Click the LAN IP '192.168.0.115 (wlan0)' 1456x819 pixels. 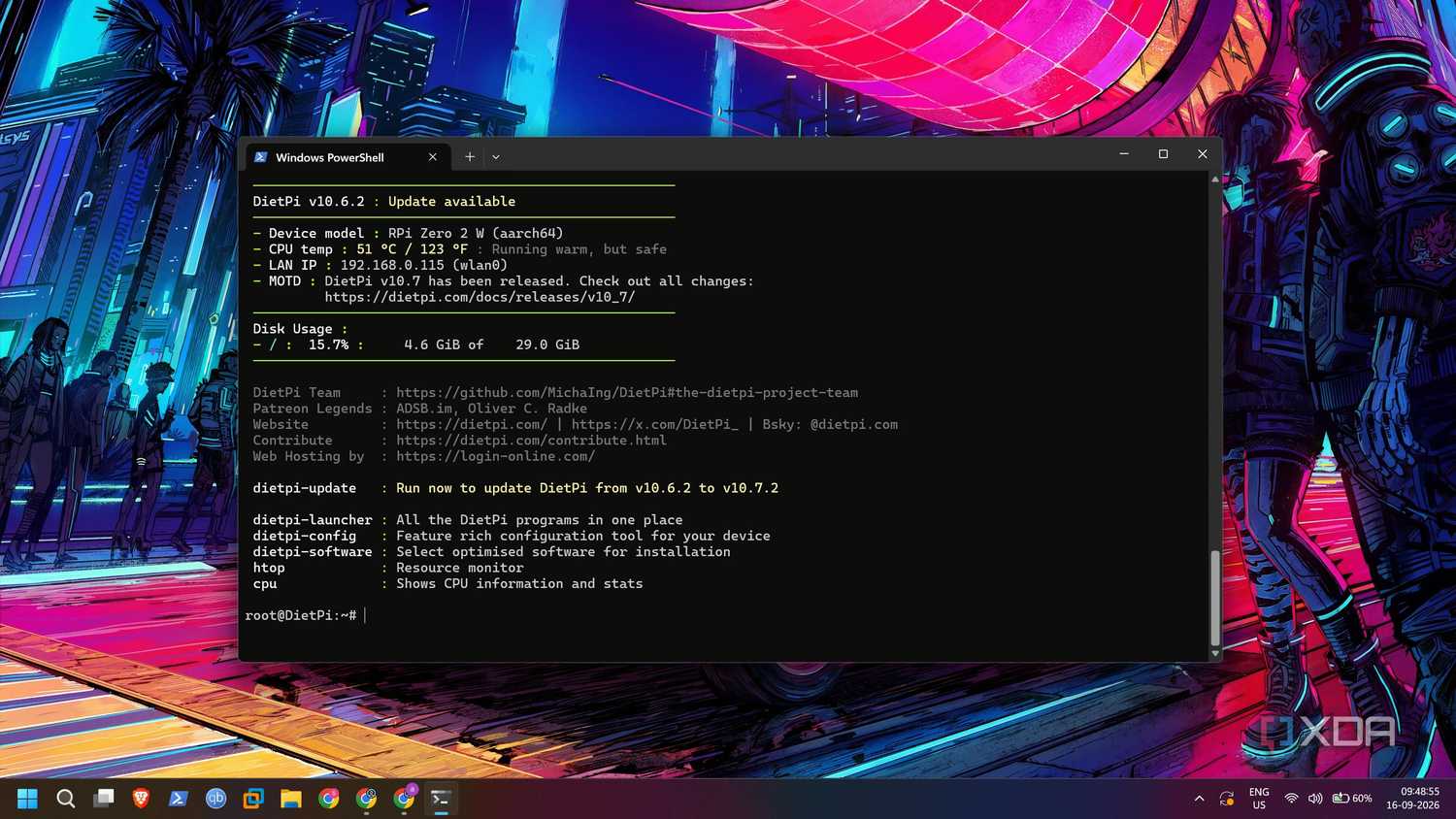tap(424, 265)
